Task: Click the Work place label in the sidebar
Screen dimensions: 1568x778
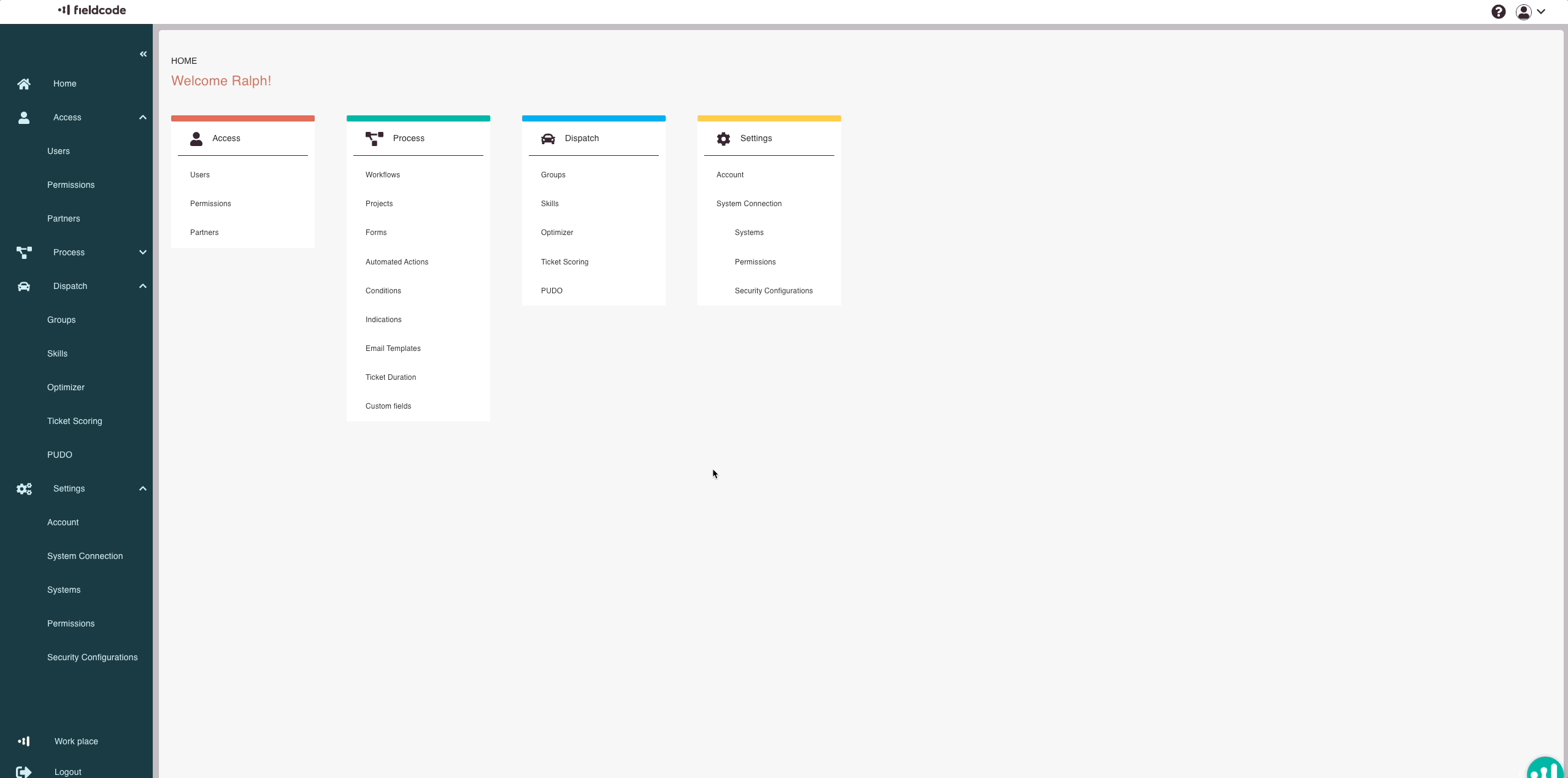Action: tap(76, 741)
